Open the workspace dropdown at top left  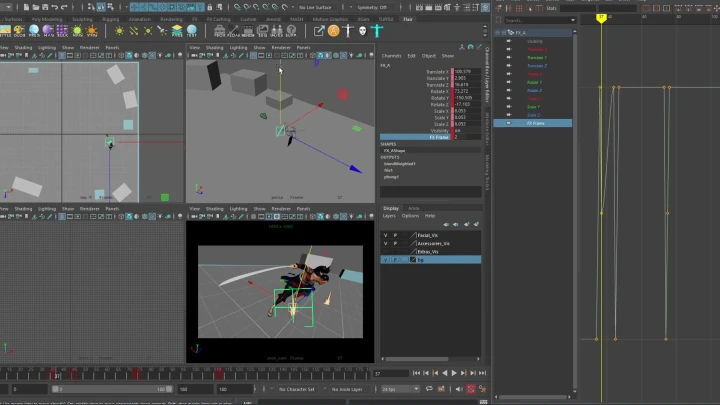coord(6,7)
